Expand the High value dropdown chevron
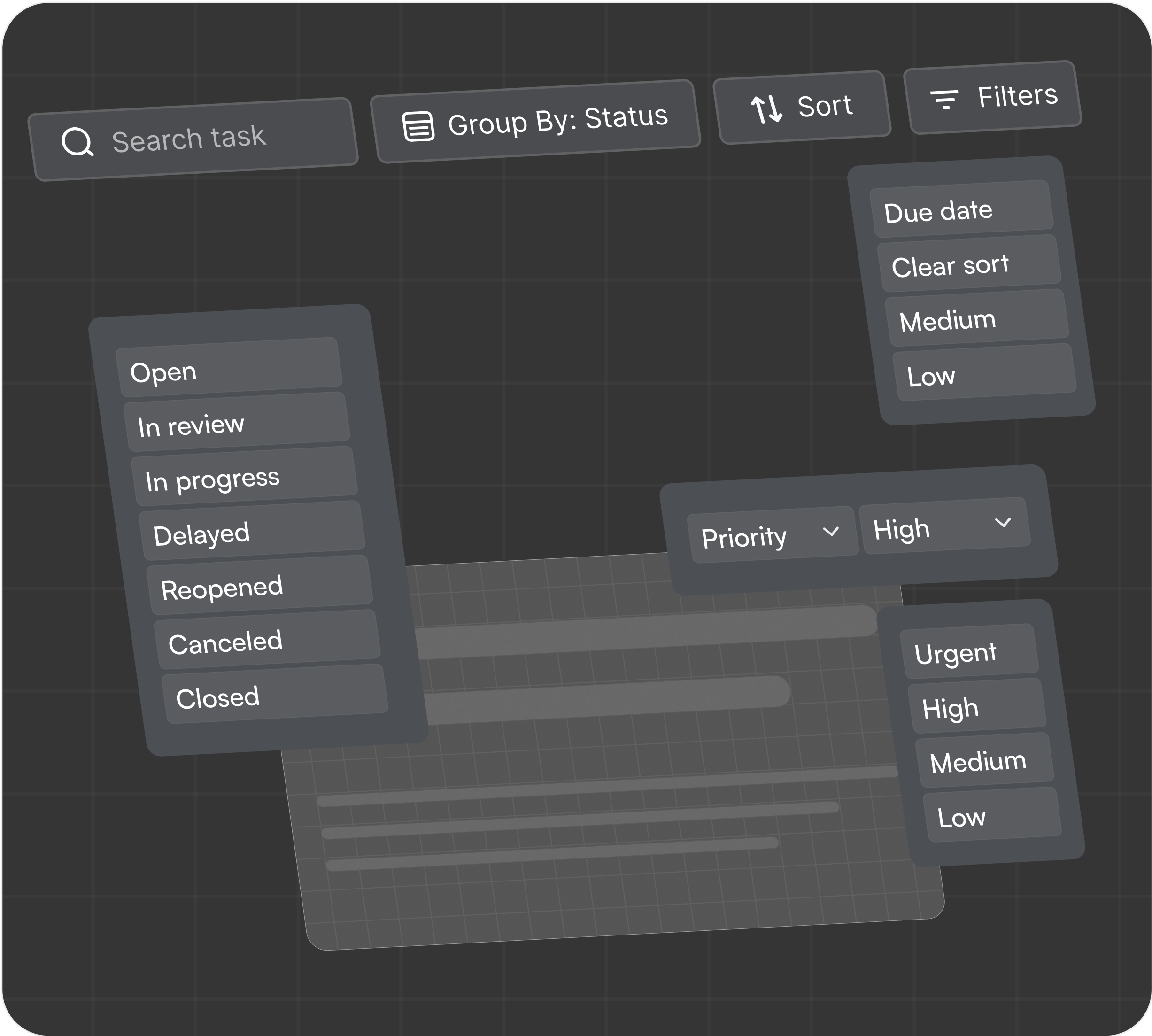Image resolution: width=1152 pixels, height=1036 pixels. coord(1002,522)
